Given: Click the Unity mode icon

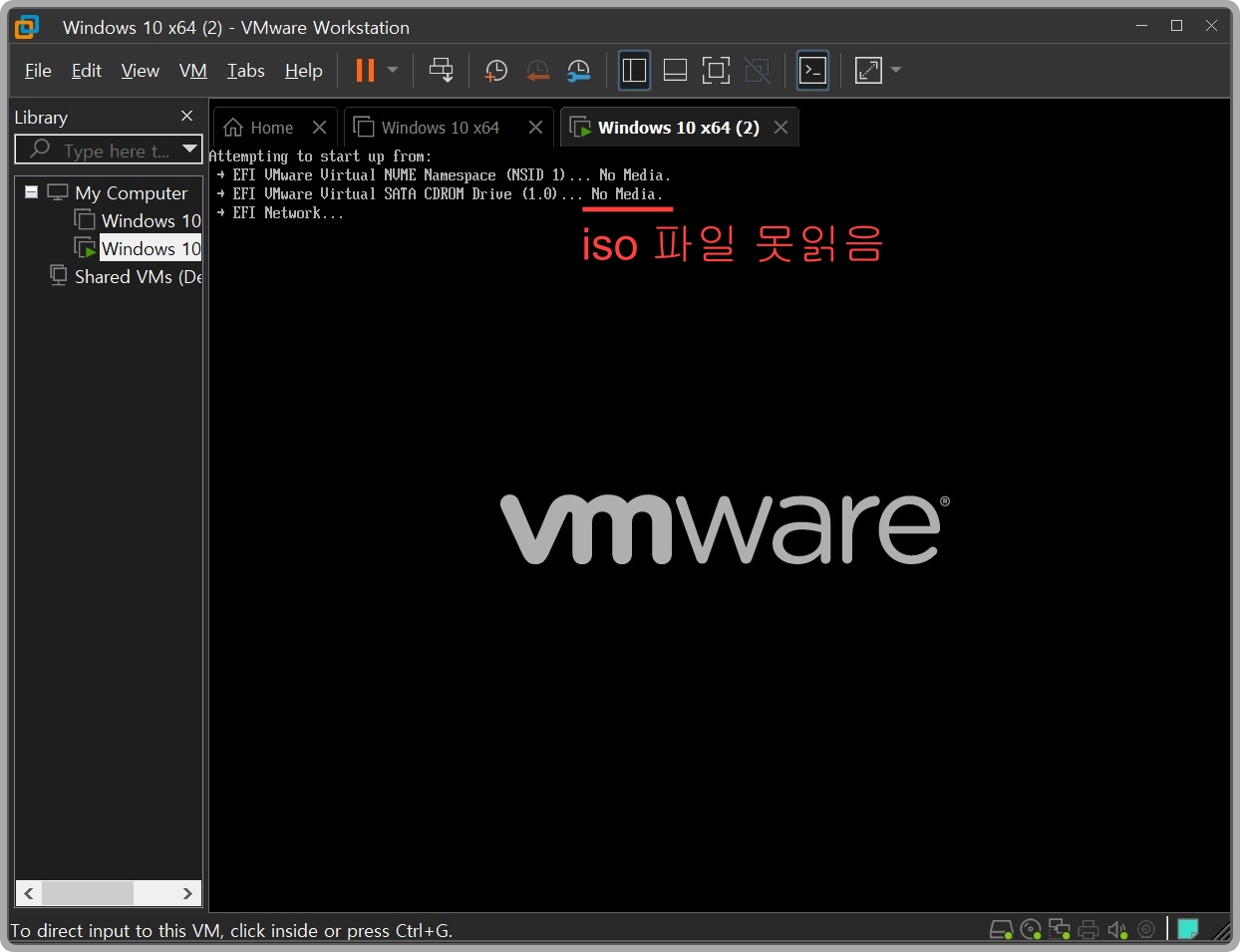Looking at the screenshot, I should tap(757, 70).
